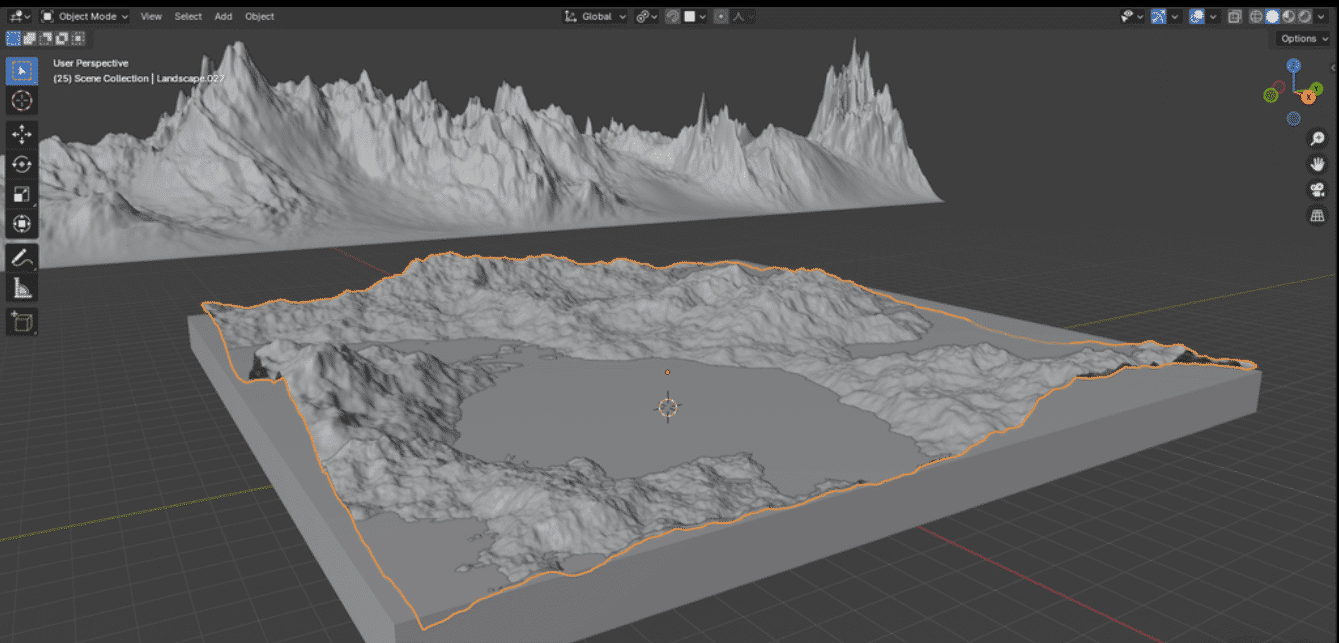Toggle viewport gizmos visibility
Screen dimensions: 1339x643
[x=1158, y=17]
